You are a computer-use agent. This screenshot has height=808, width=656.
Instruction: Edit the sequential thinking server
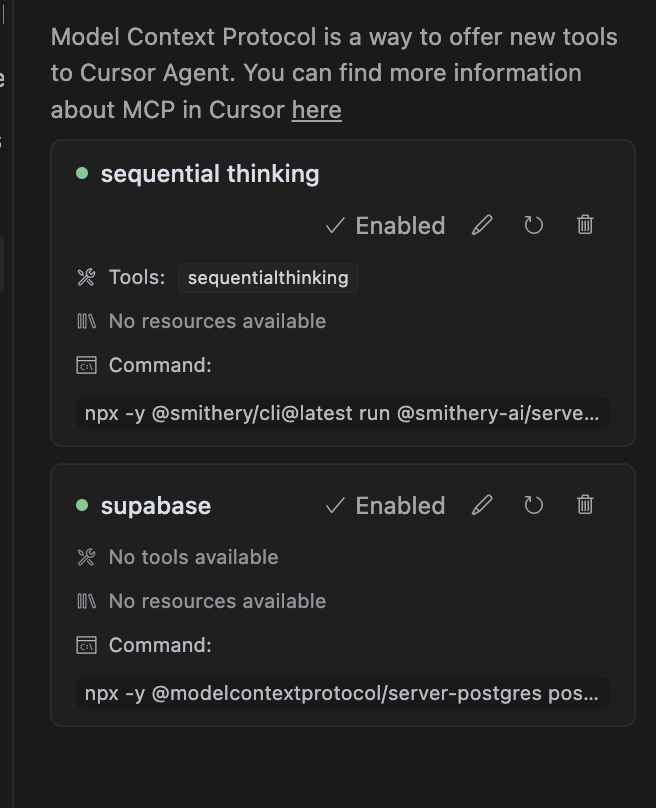482,225
